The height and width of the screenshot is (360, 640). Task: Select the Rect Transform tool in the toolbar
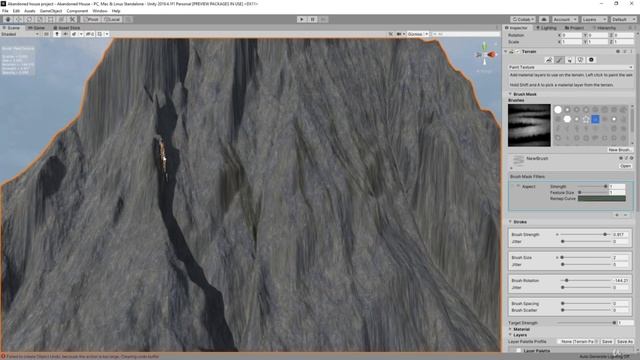tap(51, 19)
